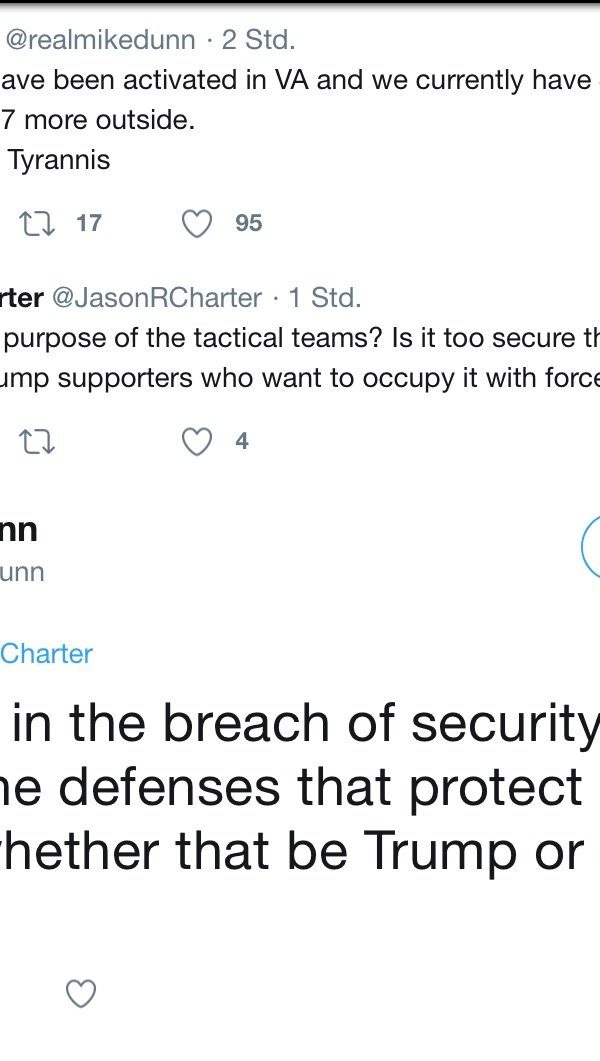
Task: View the 95 likes count
Action: coord(249,223)
